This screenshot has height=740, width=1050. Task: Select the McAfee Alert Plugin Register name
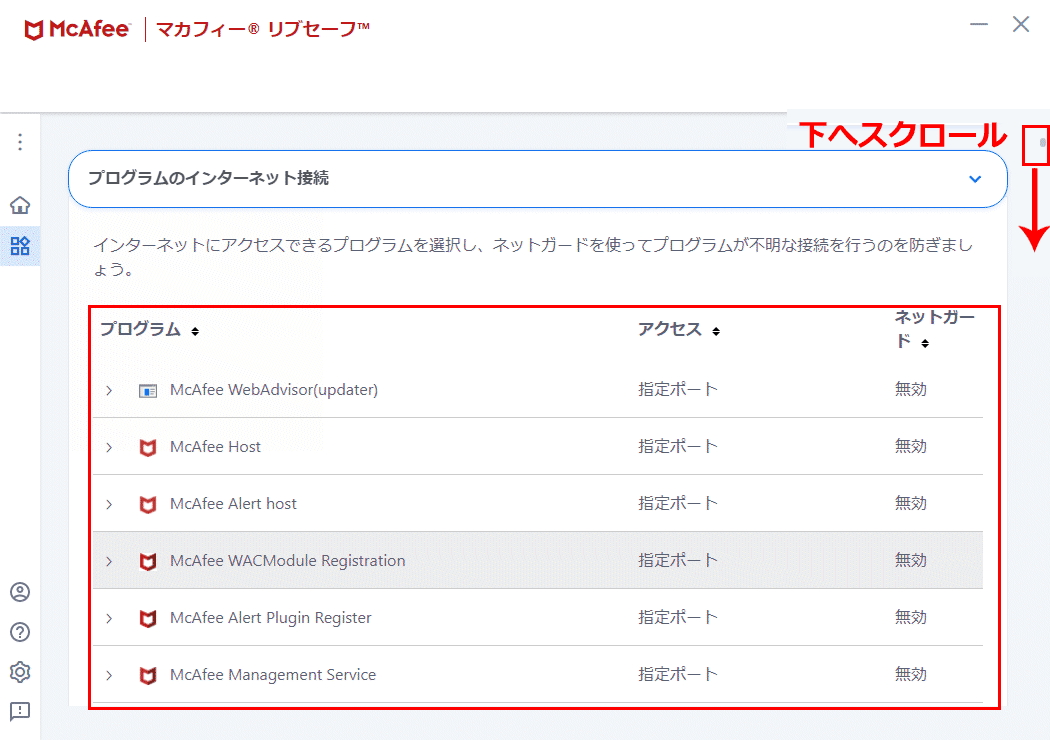[271, 617]
